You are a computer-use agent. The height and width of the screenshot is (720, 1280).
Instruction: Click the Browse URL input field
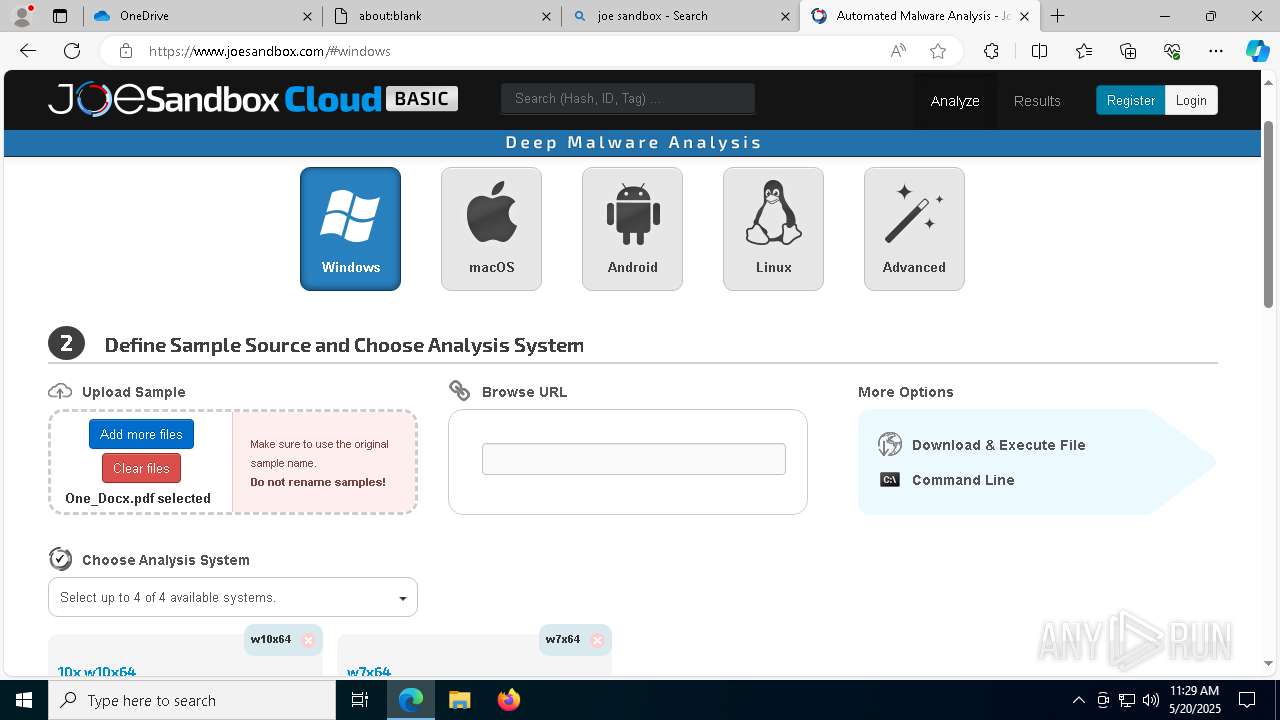click(634, 459)
